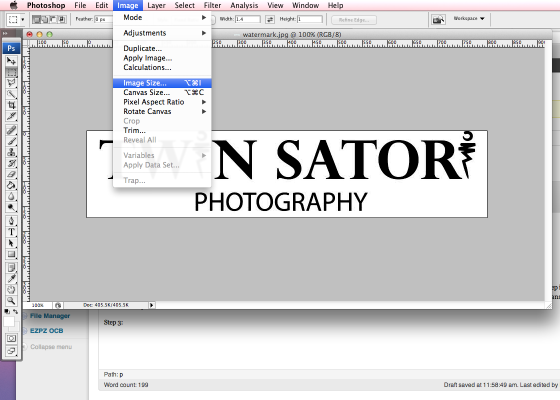Screen dimensions: 560x400
Task: Enable Add to selection mode
Action: coord(45,19)
